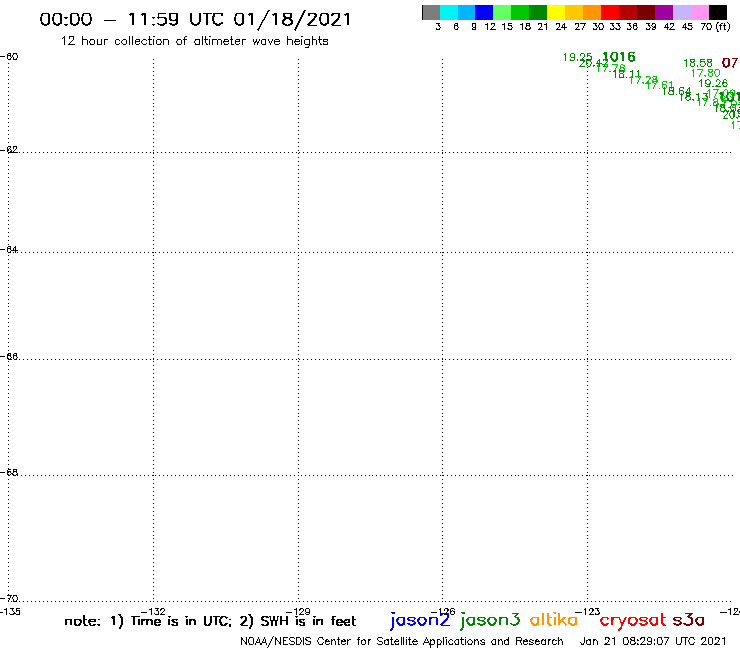The image size is (740, 650).
Task: Select the dark blue legend swatch
Action: click(484, 12)
